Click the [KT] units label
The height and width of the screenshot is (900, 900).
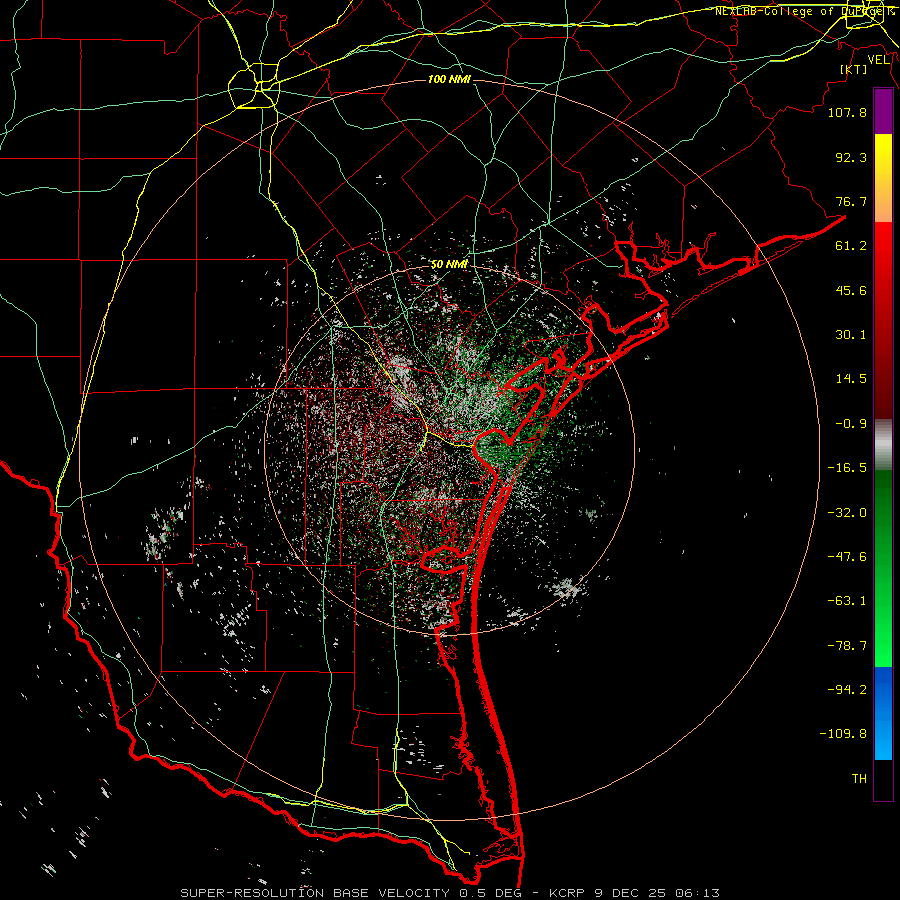[x=853, y=69]
